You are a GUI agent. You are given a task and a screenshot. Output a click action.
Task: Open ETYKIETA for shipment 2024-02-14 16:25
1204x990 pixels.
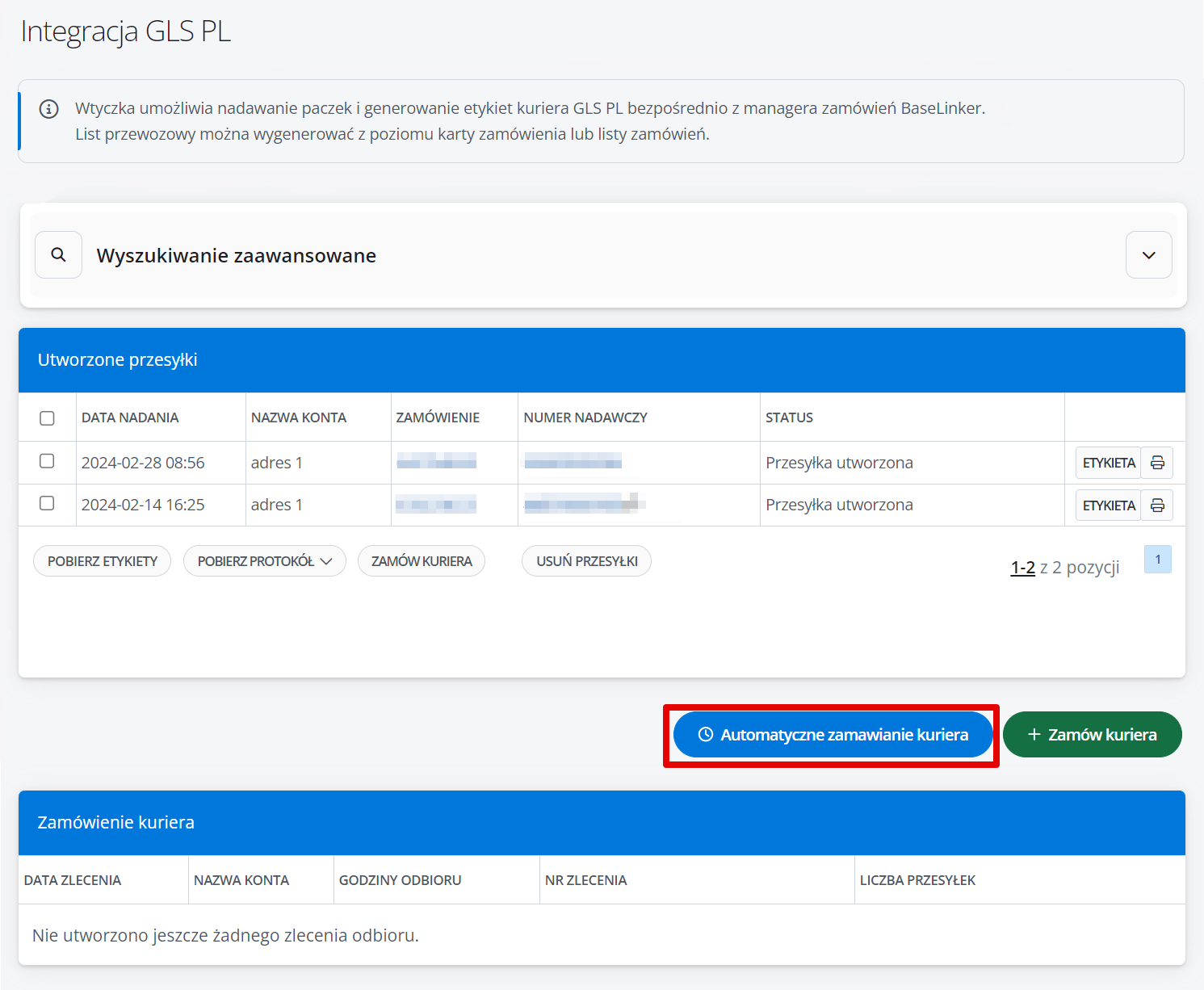1108,505
